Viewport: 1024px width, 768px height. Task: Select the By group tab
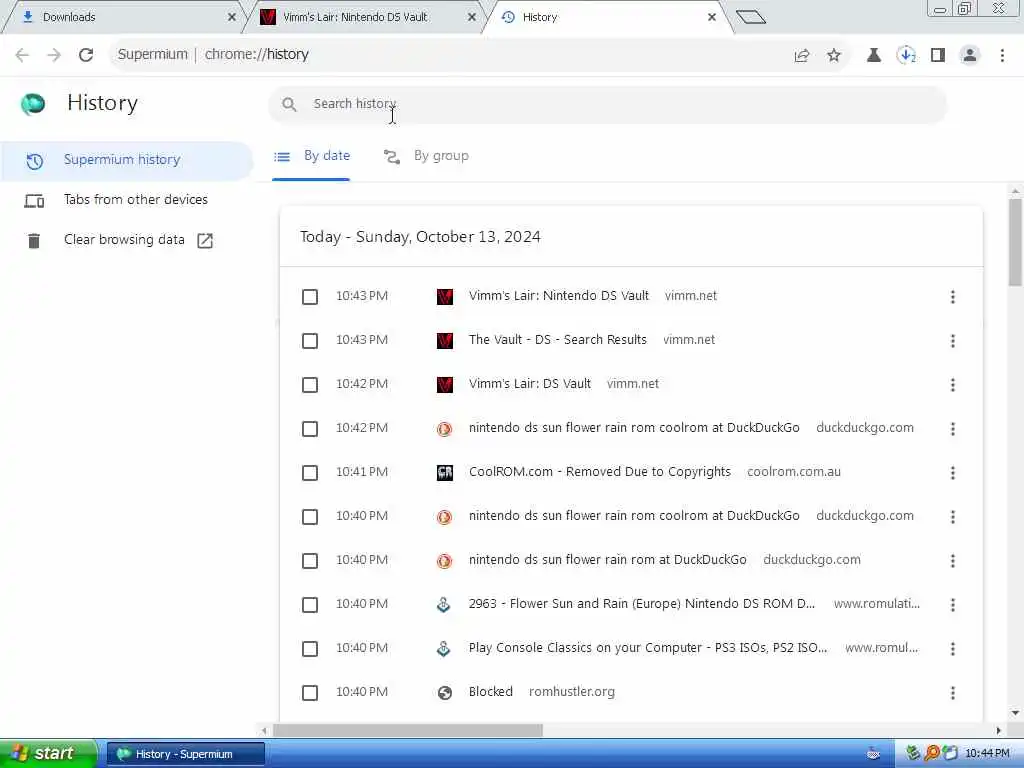[426, 156]
